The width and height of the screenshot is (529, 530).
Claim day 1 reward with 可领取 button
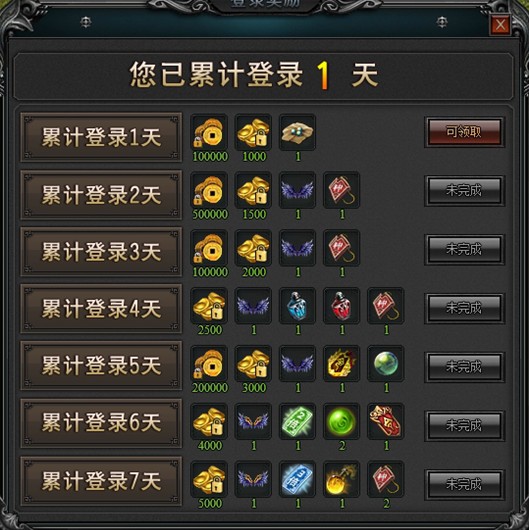point(464,132)
